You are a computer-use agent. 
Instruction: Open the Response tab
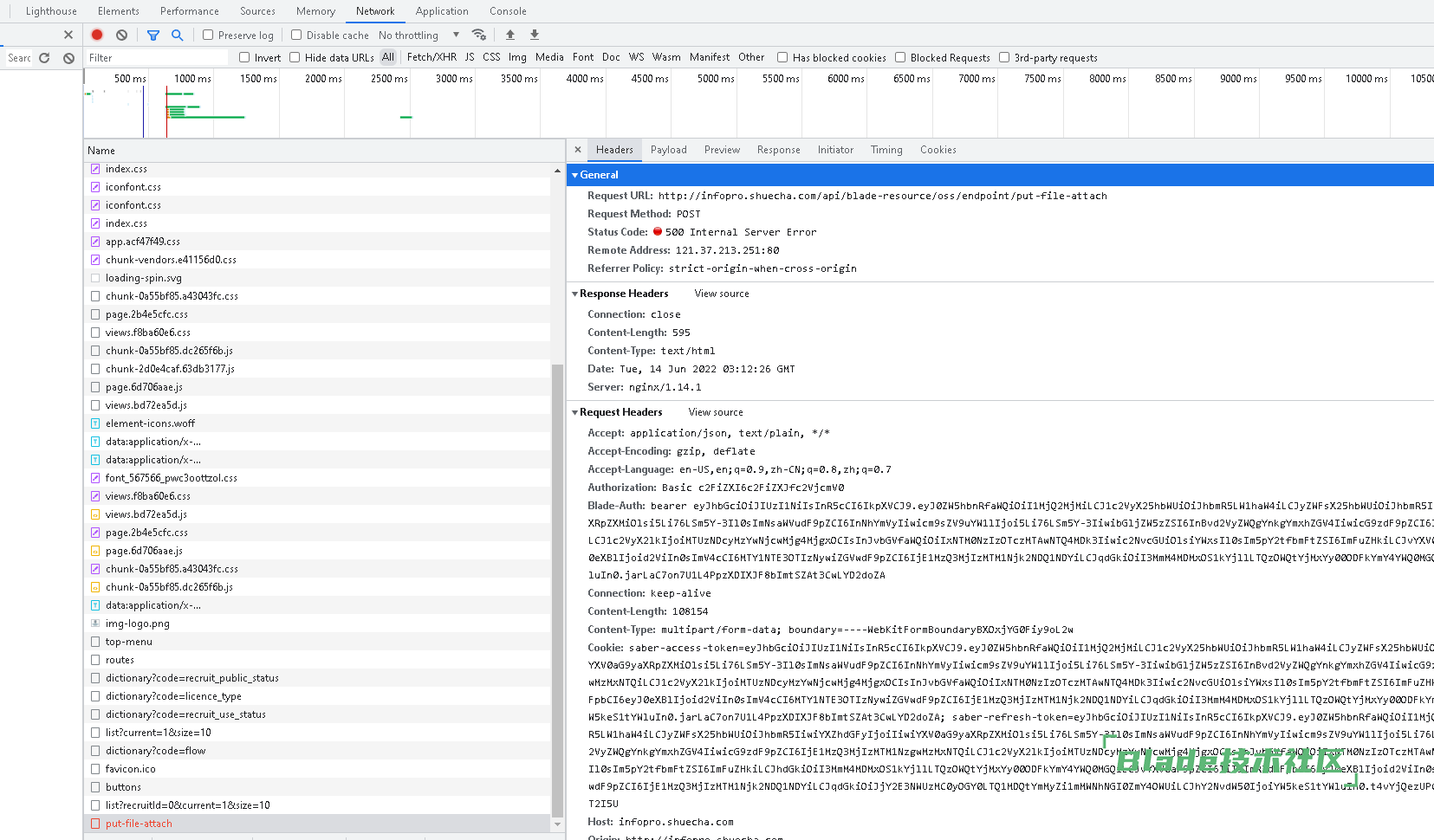click(x=779, y=150)
